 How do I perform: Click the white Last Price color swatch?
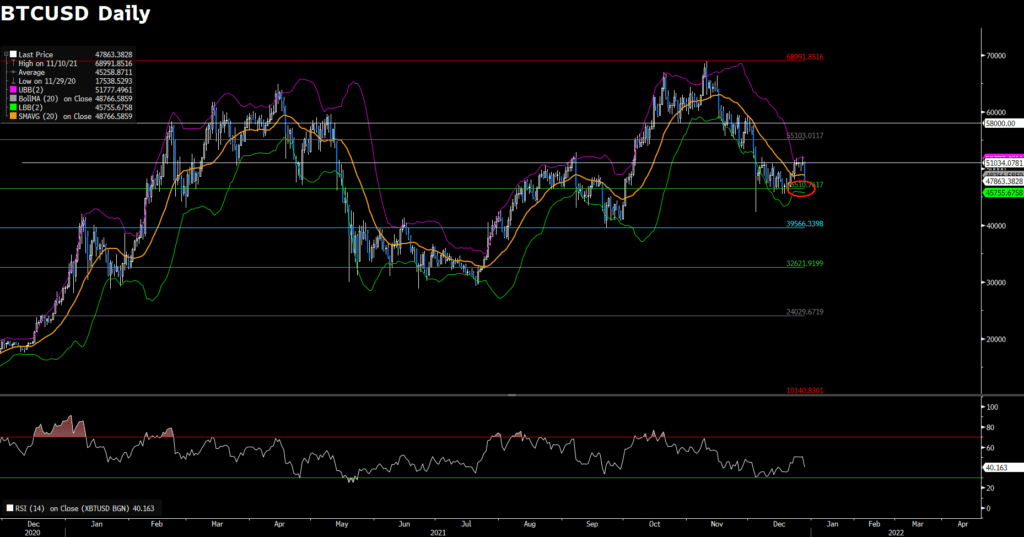[x=13, y=54]
